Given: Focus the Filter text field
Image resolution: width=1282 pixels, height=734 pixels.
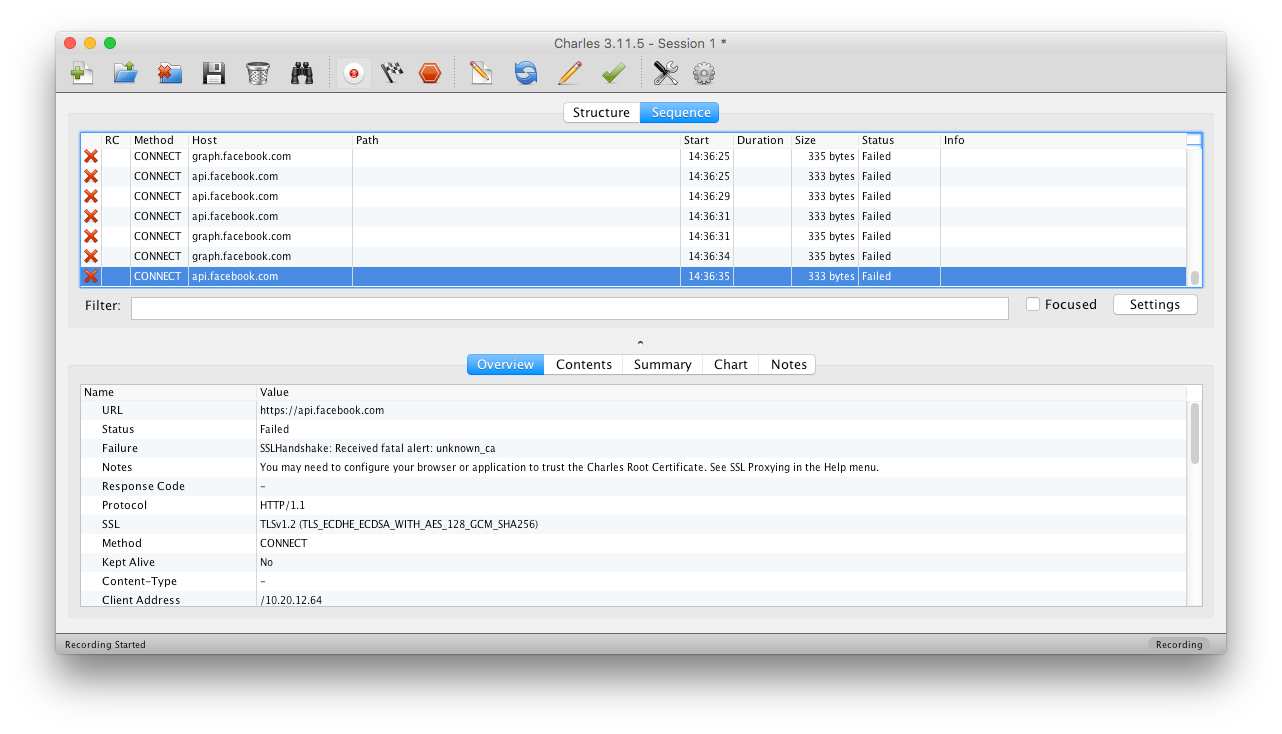Looking at the screenshot, I should pyautogui.click(x=569, y=308).
